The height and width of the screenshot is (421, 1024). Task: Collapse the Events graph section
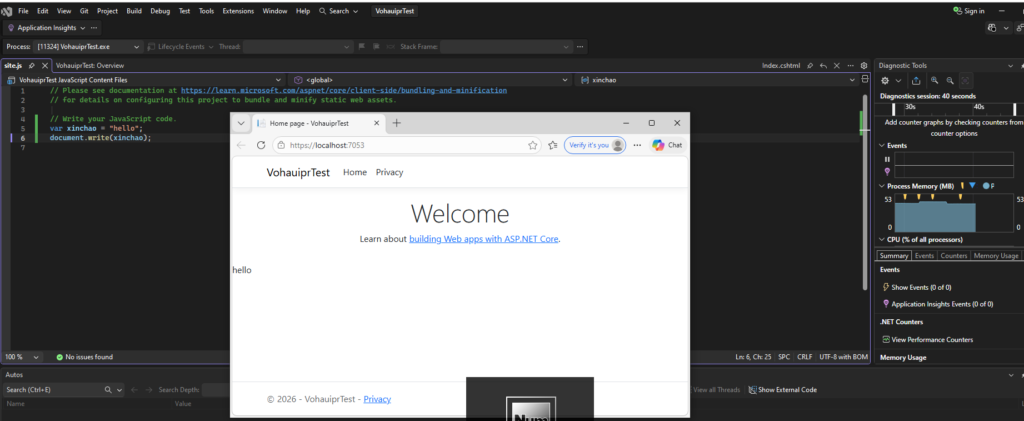point(883,145)
